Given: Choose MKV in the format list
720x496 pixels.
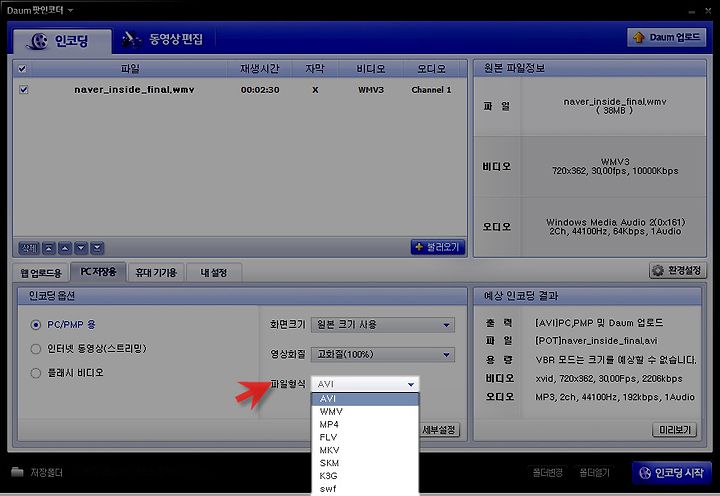Looking at the screenshot, I should pos(365,450).
